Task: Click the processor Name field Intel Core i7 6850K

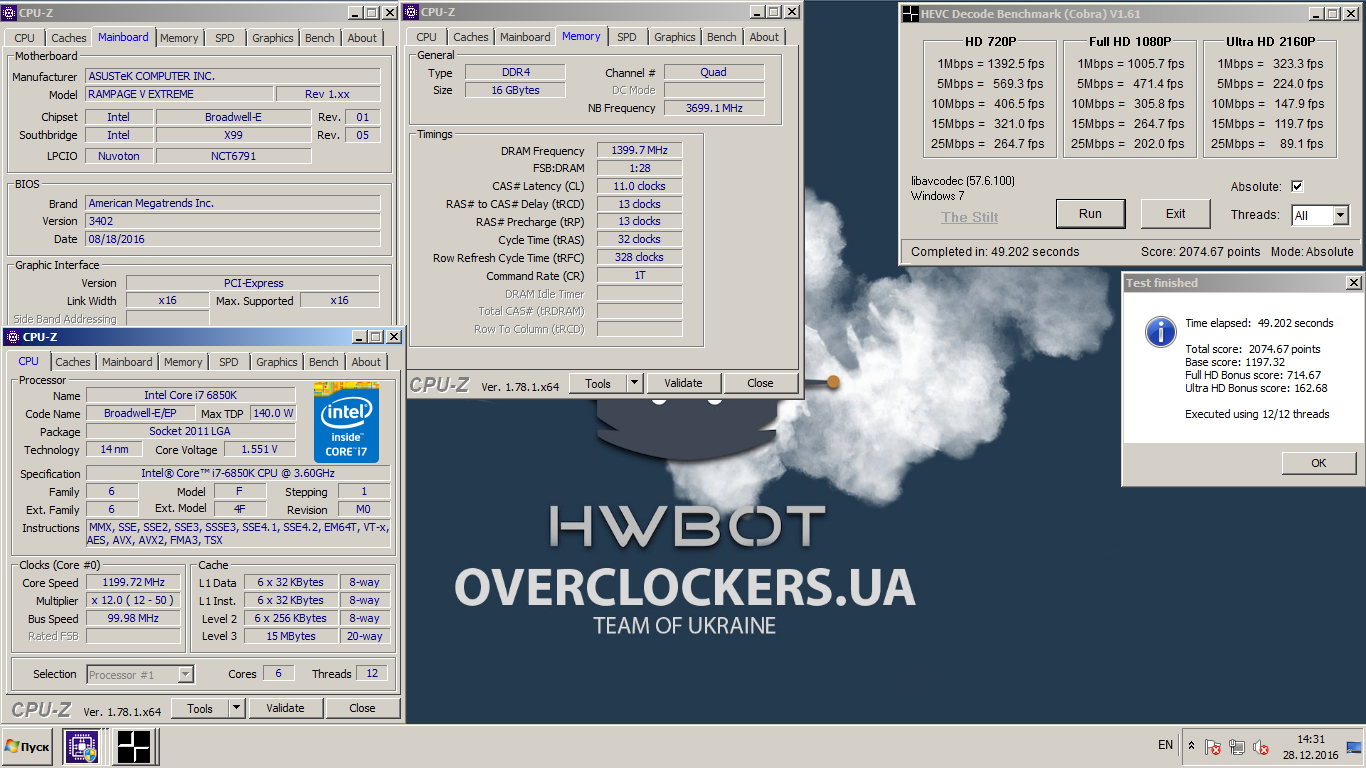Action: point(190,395)
